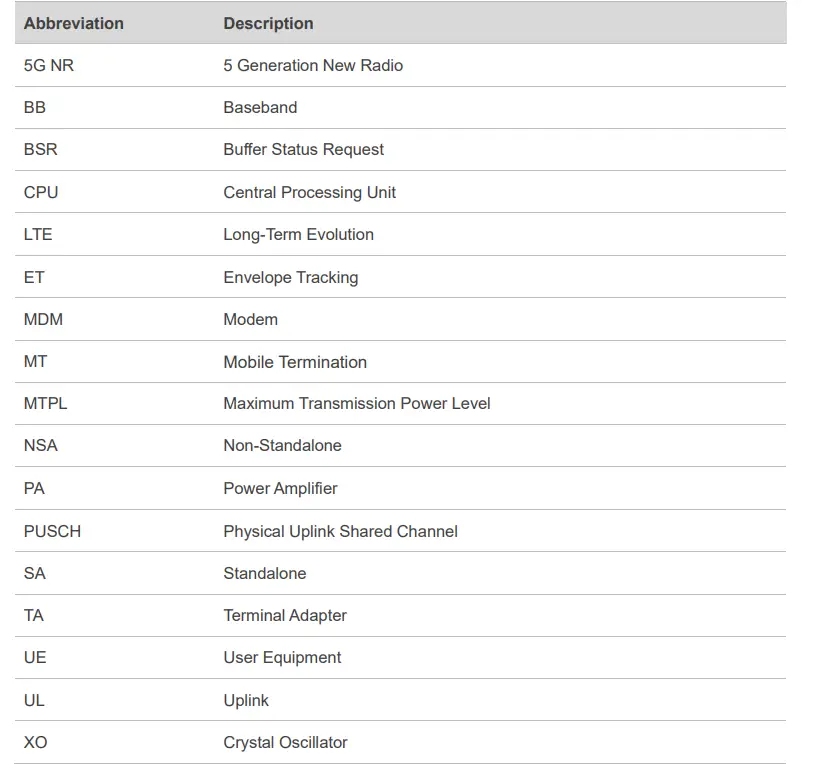Select the Central Processing Unit text
823x782 pixels.
tap(309, 192)
